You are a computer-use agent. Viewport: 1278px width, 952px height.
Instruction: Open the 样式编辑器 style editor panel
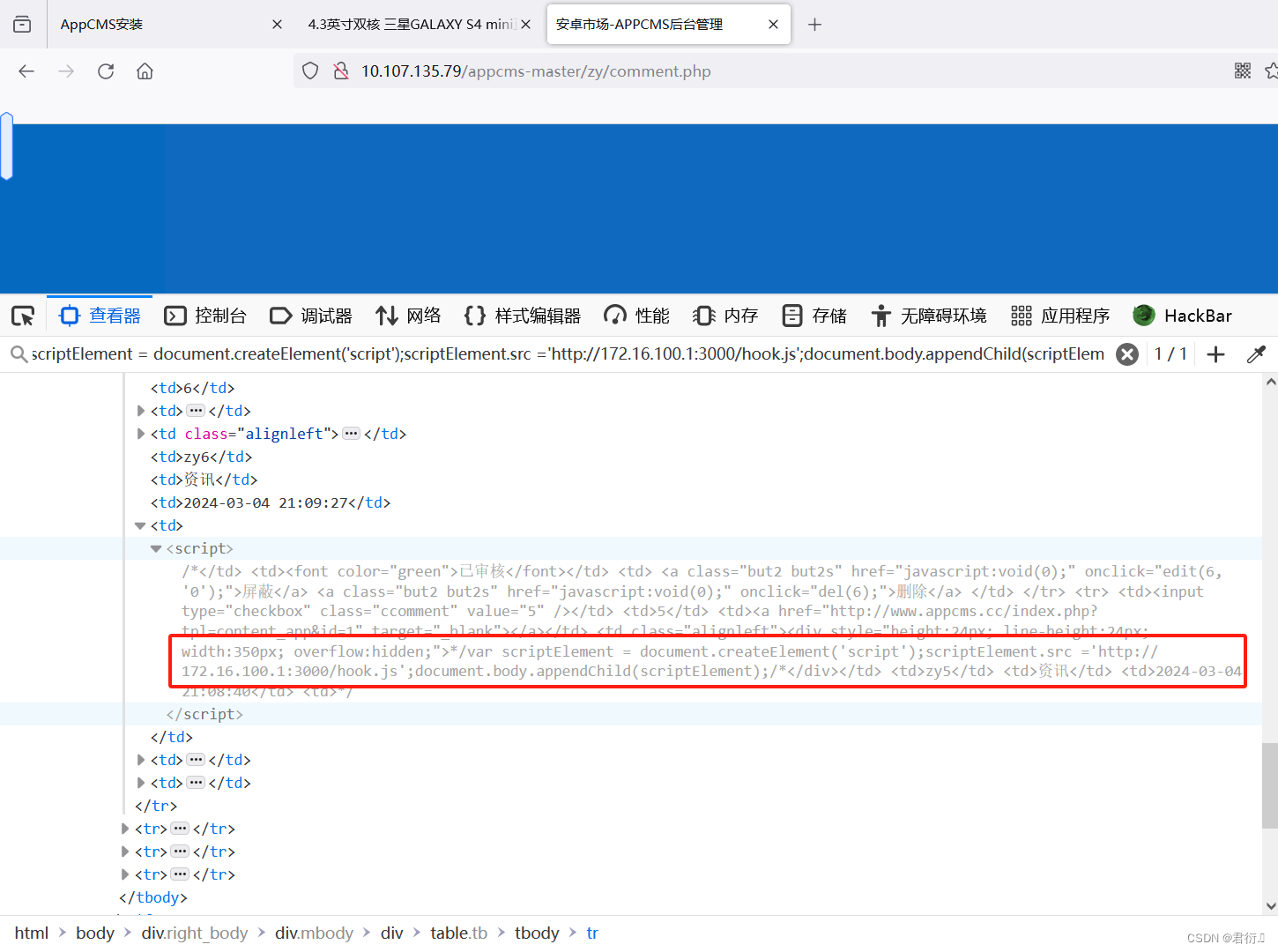pos(522,316)
